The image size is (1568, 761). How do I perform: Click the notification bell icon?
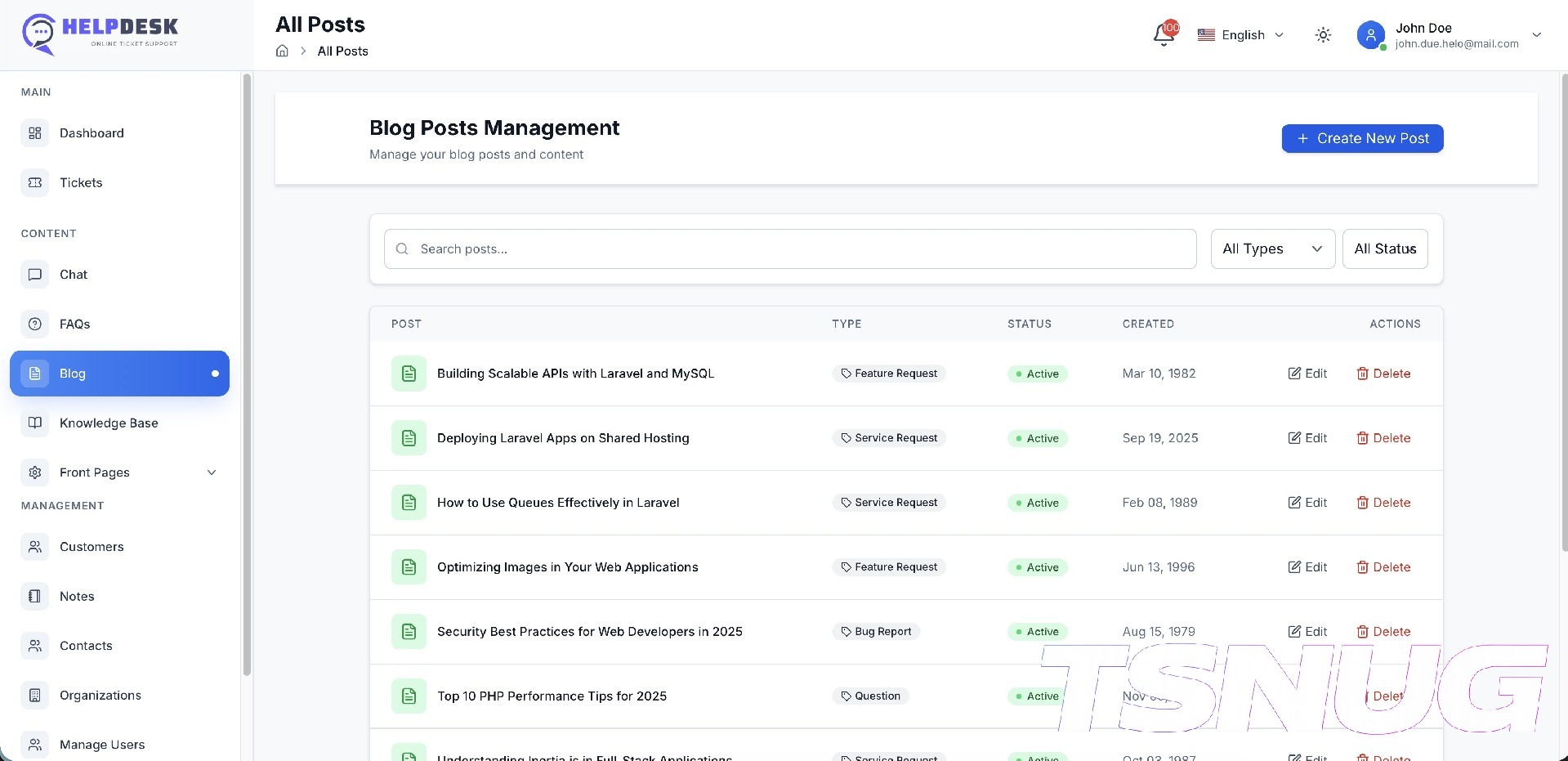click(1164, 35)
